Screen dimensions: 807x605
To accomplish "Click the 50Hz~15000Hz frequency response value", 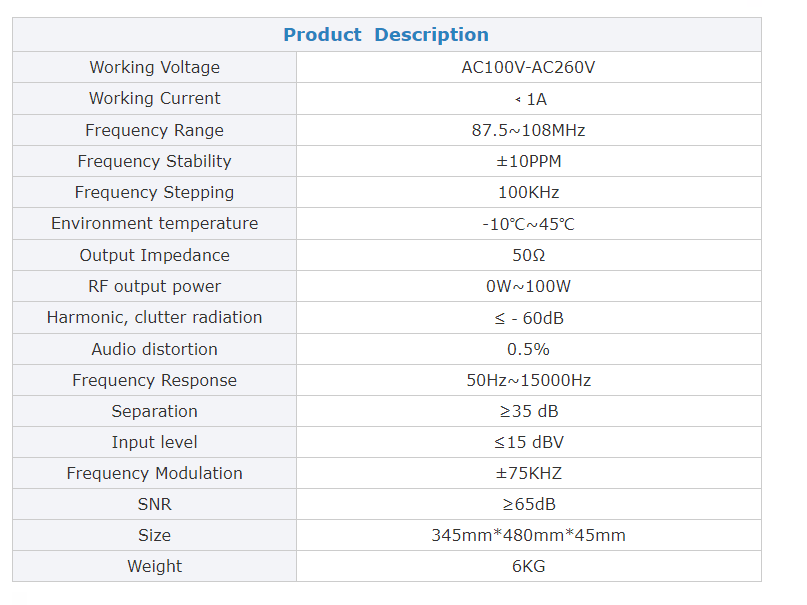I will click(528, 380).
